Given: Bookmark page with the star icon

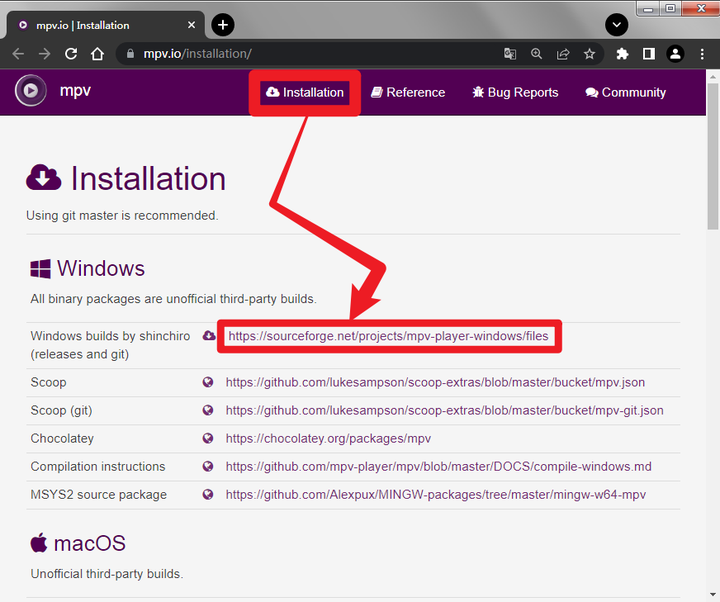Looking at the screenshot, I should point(589,54).
